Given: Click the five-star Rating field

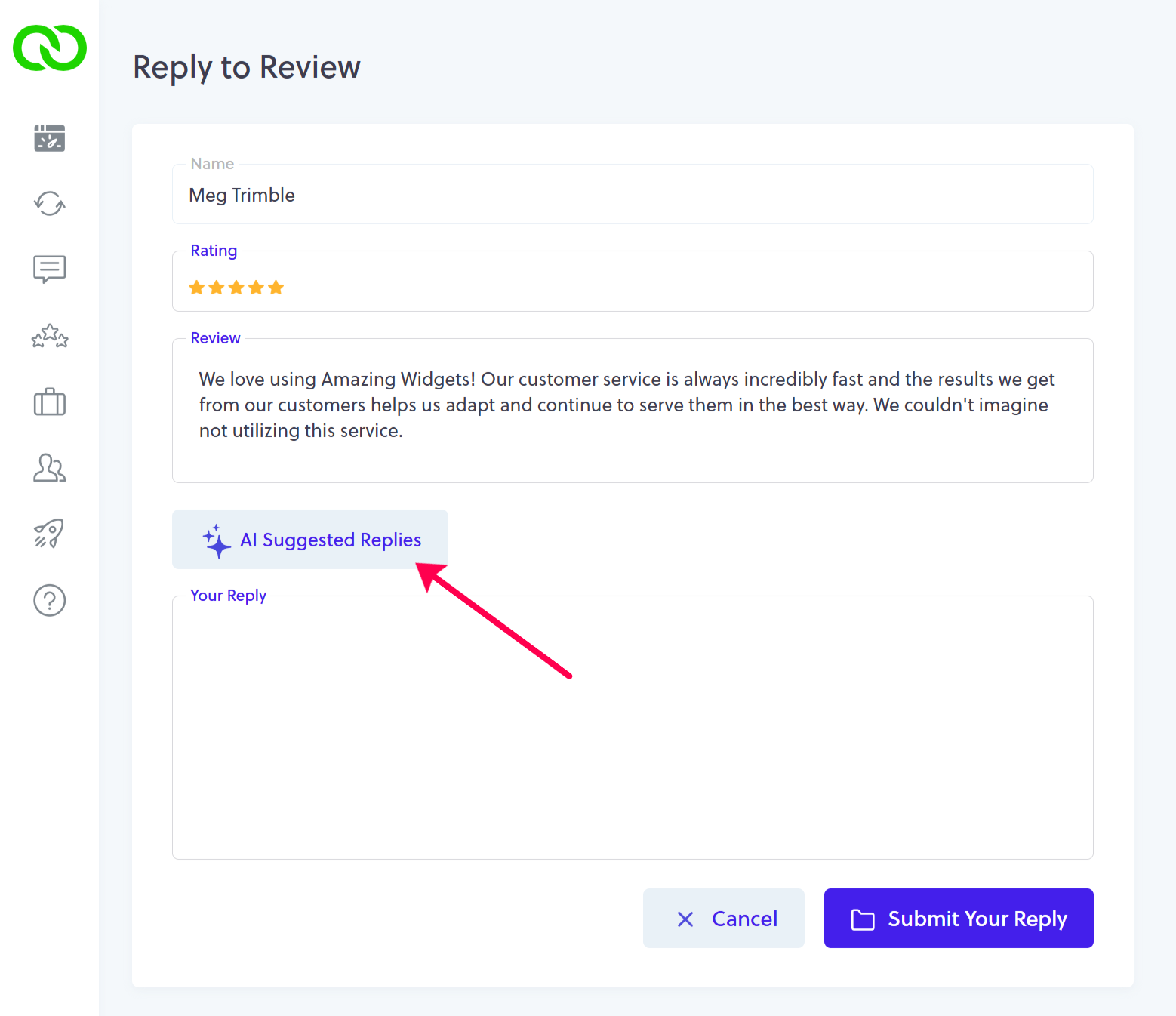Looking at the screenshot, I should 633,281.
